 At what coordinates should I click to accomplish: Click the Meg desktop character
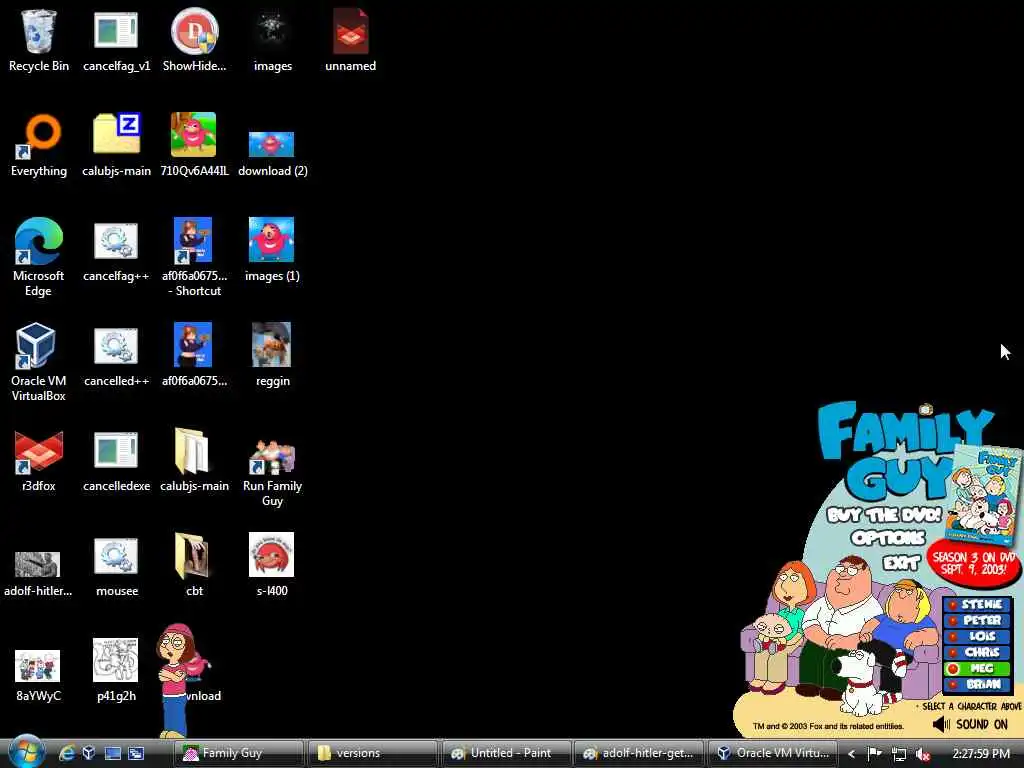point(175,679)
